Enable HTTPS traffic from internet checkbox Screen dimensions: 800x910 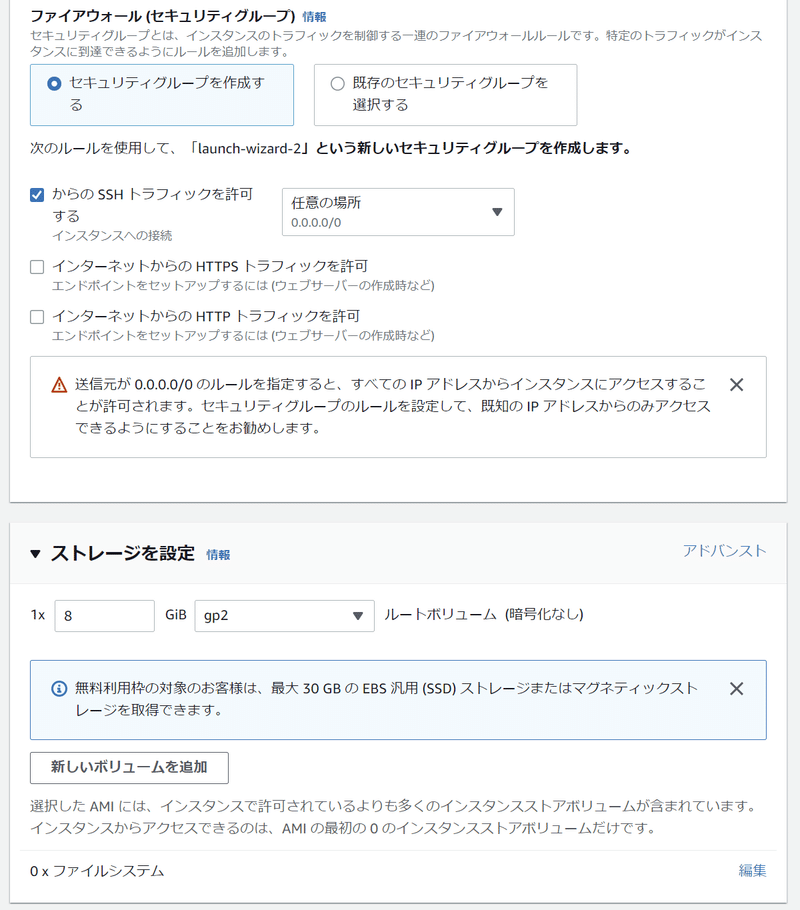37,267
